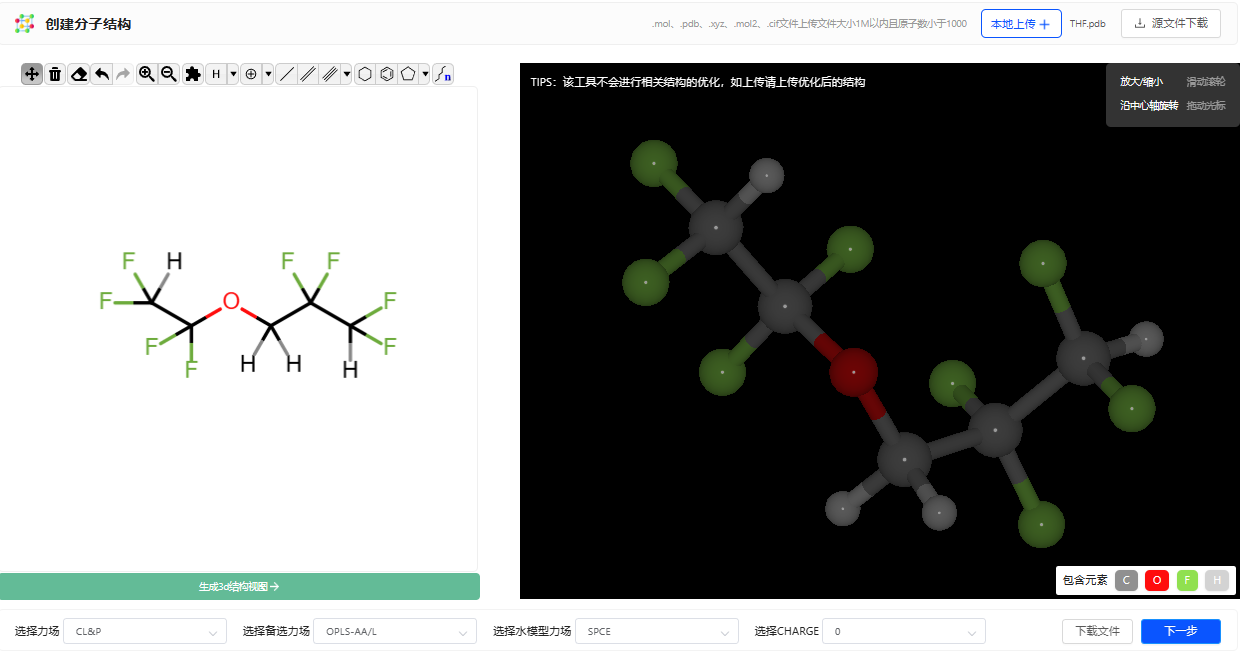This screenshot has width=1255, height=653.
Task: Select the cyclohexane ring tool
Action: point(365,74)
